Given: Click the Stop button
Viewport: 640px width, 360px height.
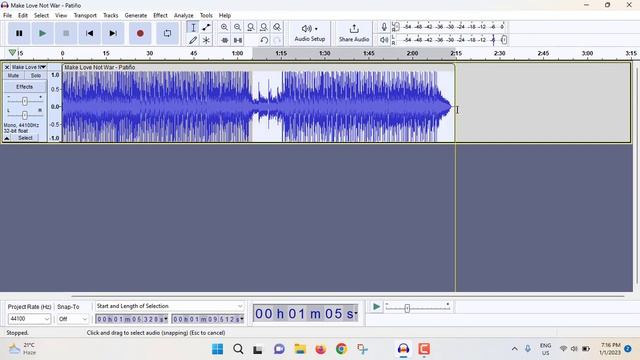Looking at the screenshot, I should point(66,33).
